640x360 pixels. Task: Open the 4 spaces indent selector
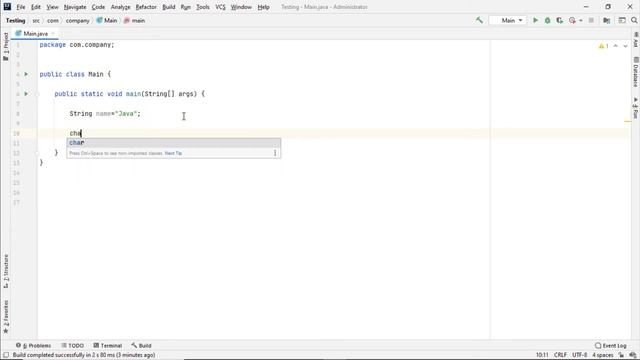[x=603, y=355]
